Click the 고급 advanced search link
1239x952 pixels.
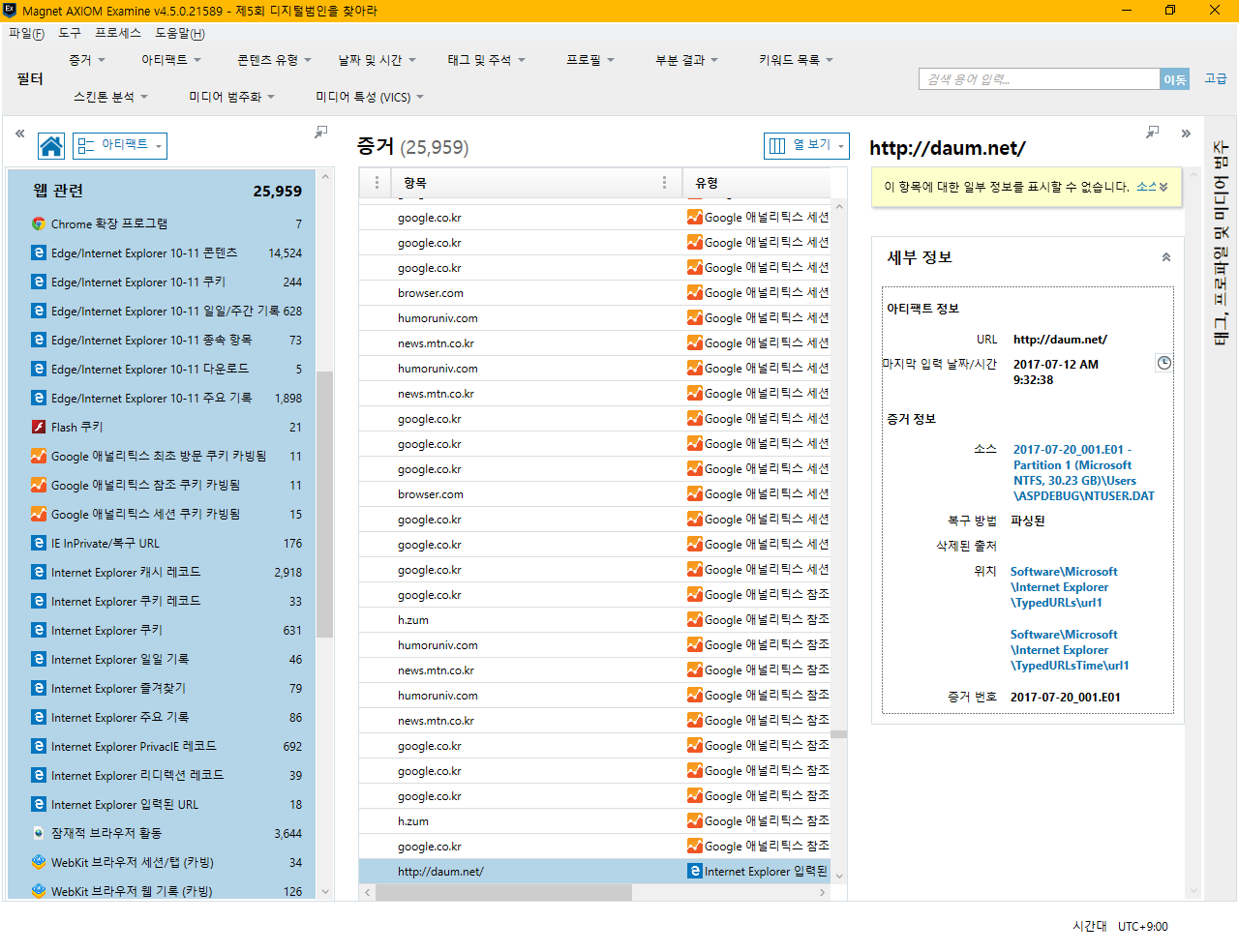1215,78
